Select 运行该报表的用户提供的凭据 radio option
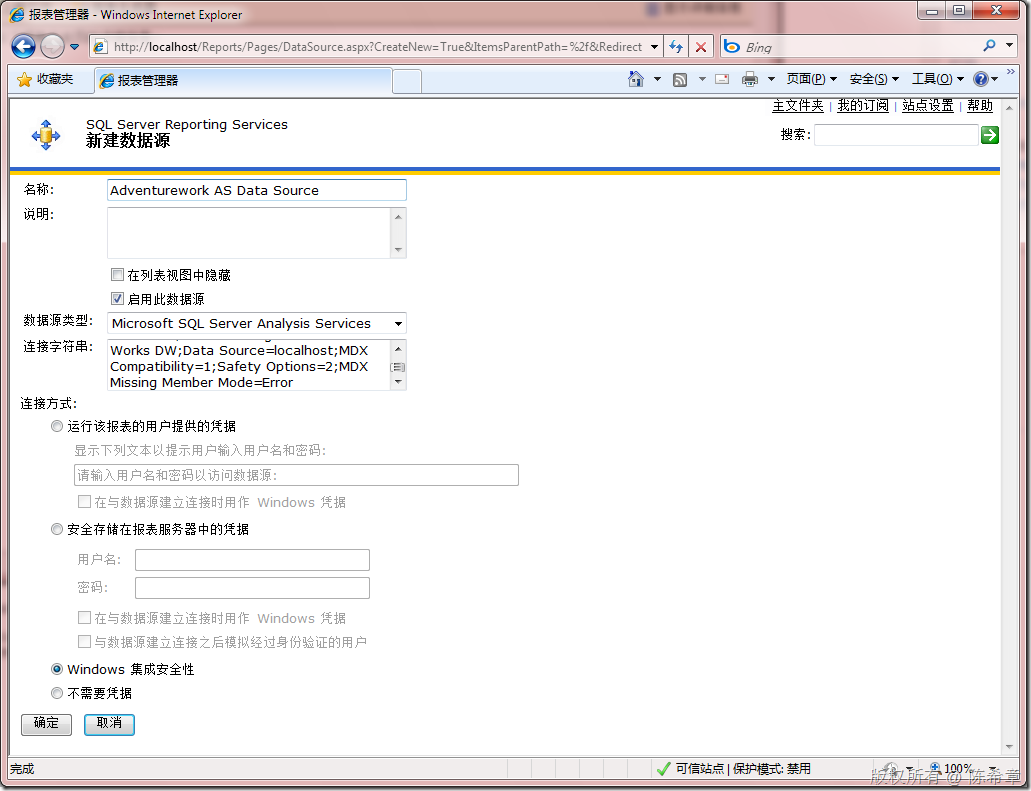This screenshot has width=1031, height=791. pos(57,426)
